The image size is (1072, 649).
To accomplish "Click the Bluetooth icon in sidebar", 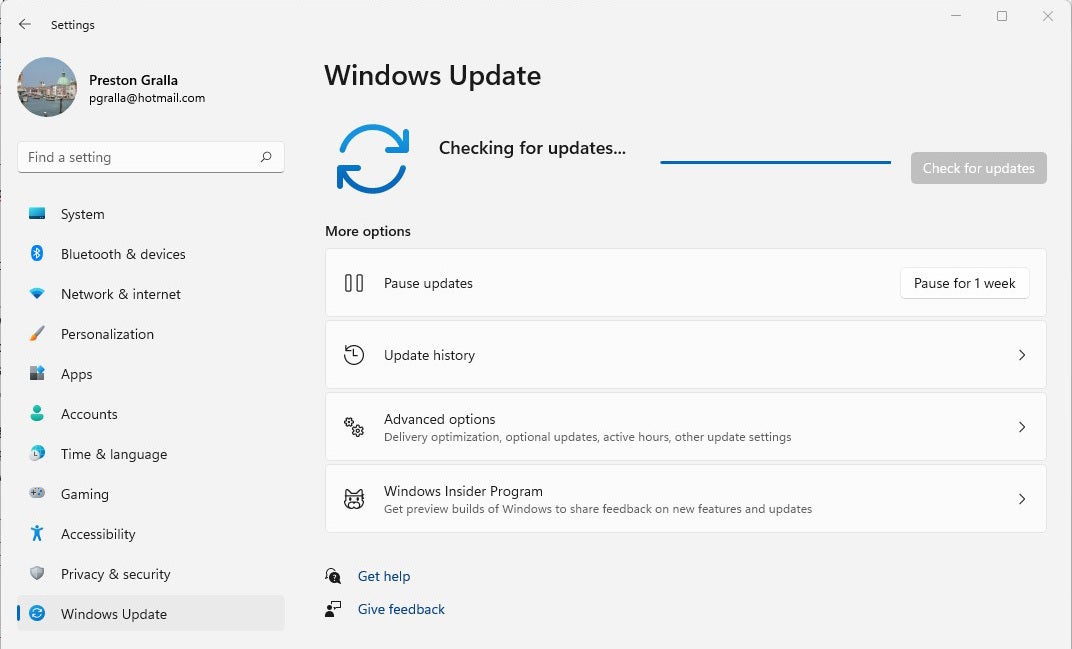I will (37, 254).
